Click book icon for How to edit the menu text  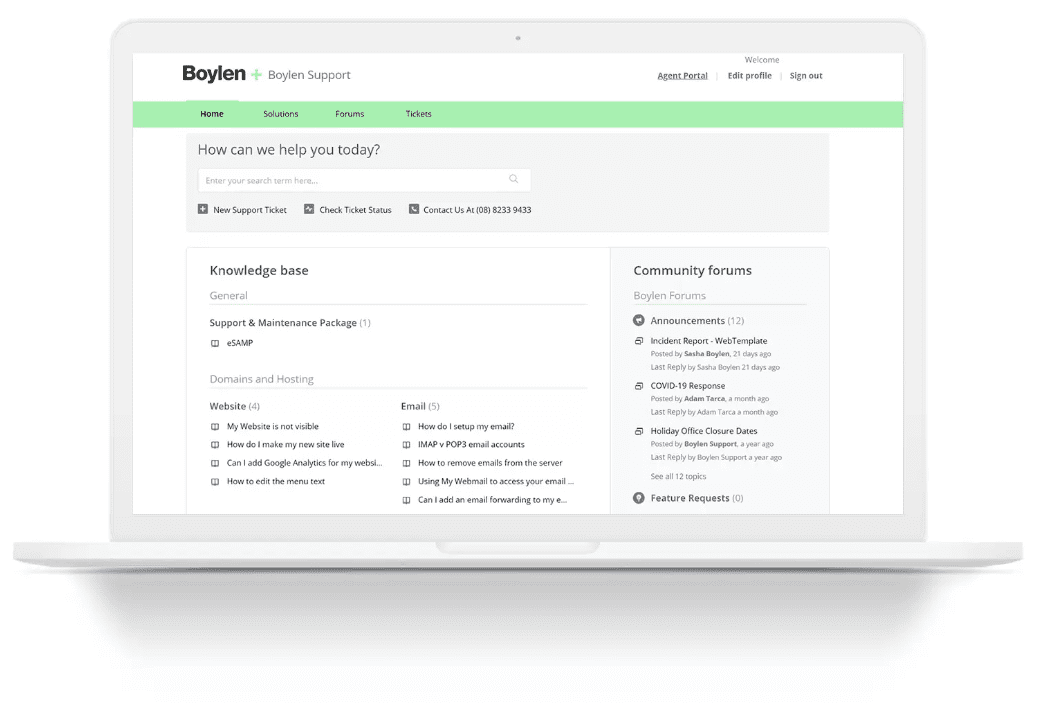215,482
